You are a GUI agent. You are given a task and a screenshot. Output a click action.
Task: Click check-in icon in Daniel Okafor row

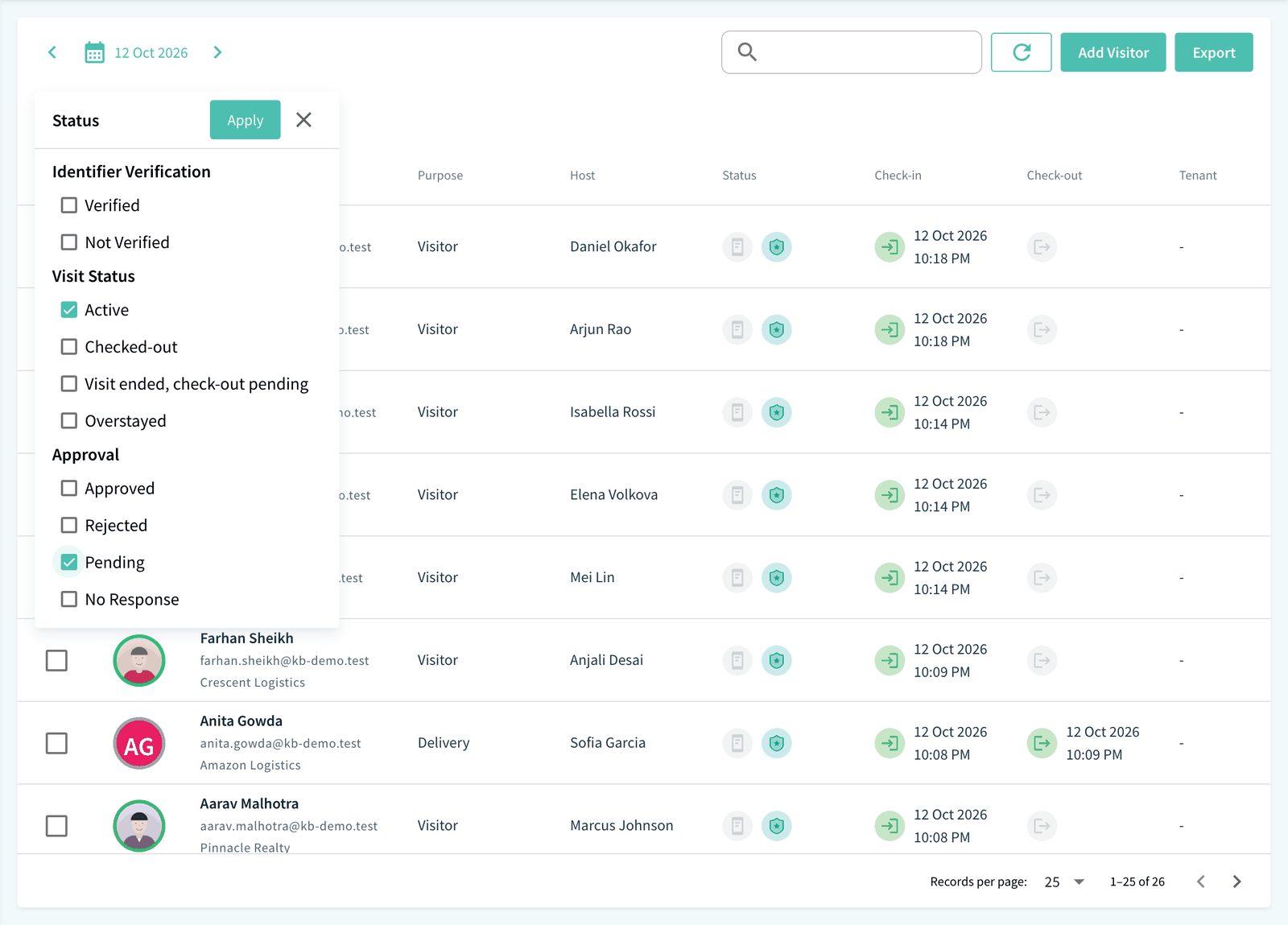coord(890,246)
